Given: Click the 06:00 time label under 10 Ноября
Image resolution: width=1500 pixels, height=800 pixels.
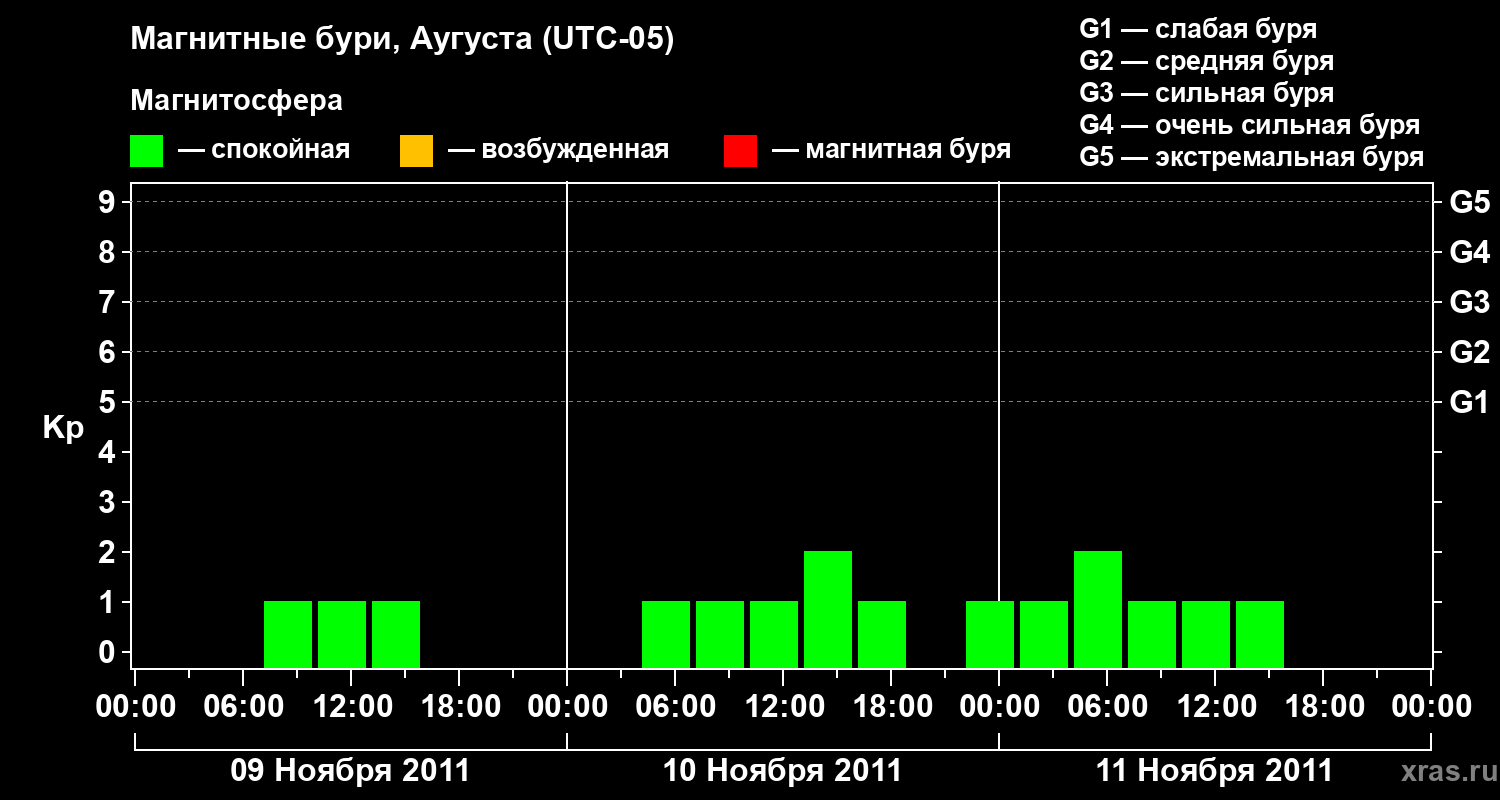Looking at the screenshot, I should (x=675, y=707).
